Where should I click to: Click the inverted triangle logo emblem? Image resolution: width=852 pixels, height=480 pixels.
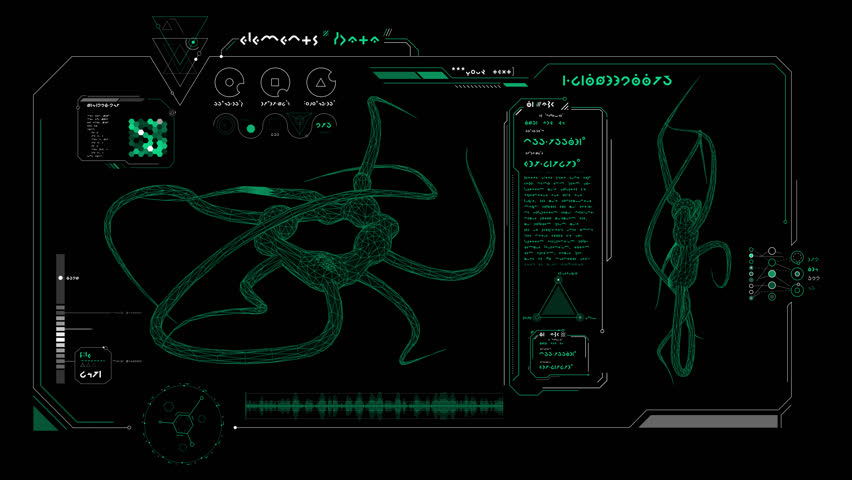180,45
